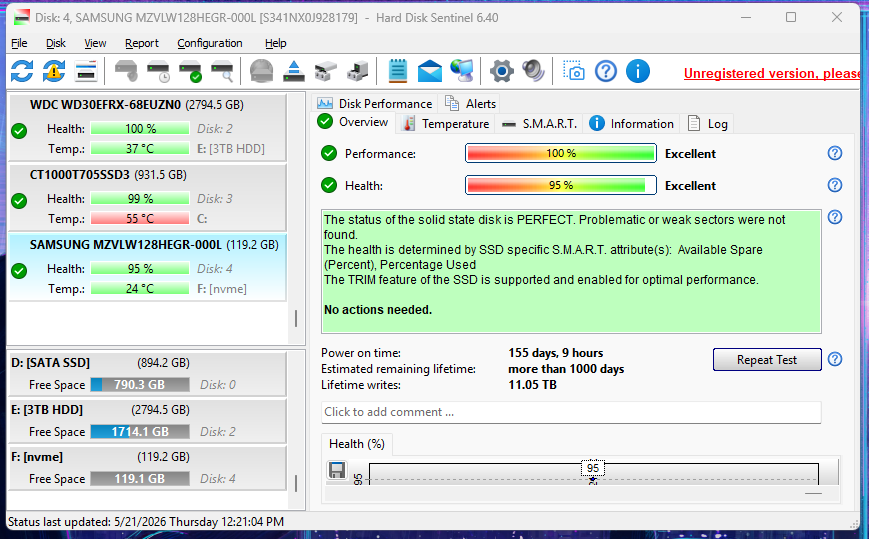869x539 pixels.
Task: Select the SAMSUNG MZVLW128HEGR-000L disk entry
Action: click(147, 268)
